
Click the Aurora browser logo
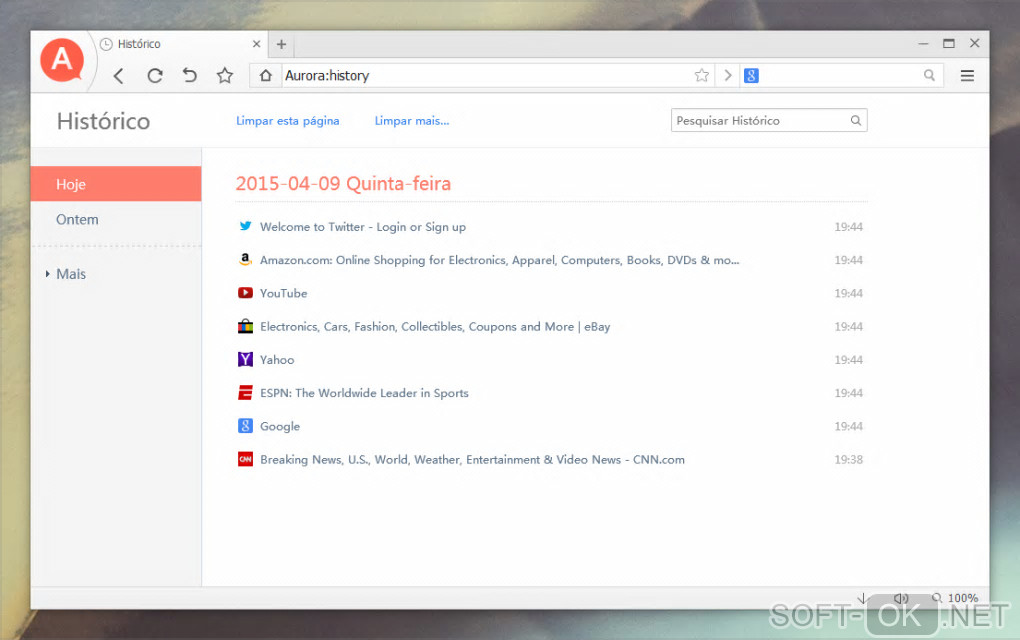click(62, 60)
